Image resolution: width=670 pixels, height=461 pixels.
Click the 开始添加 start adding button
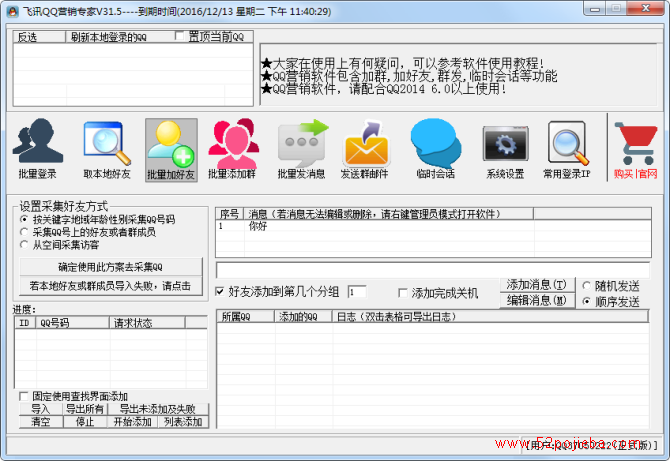tap(132, 422)
